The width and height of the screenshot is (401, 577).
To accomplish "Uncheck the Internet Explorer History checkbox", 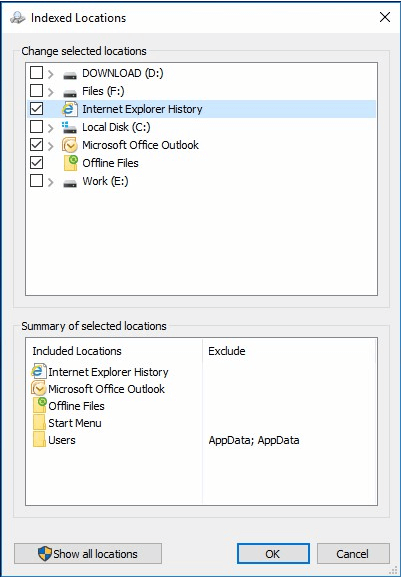I will point(36,109).
